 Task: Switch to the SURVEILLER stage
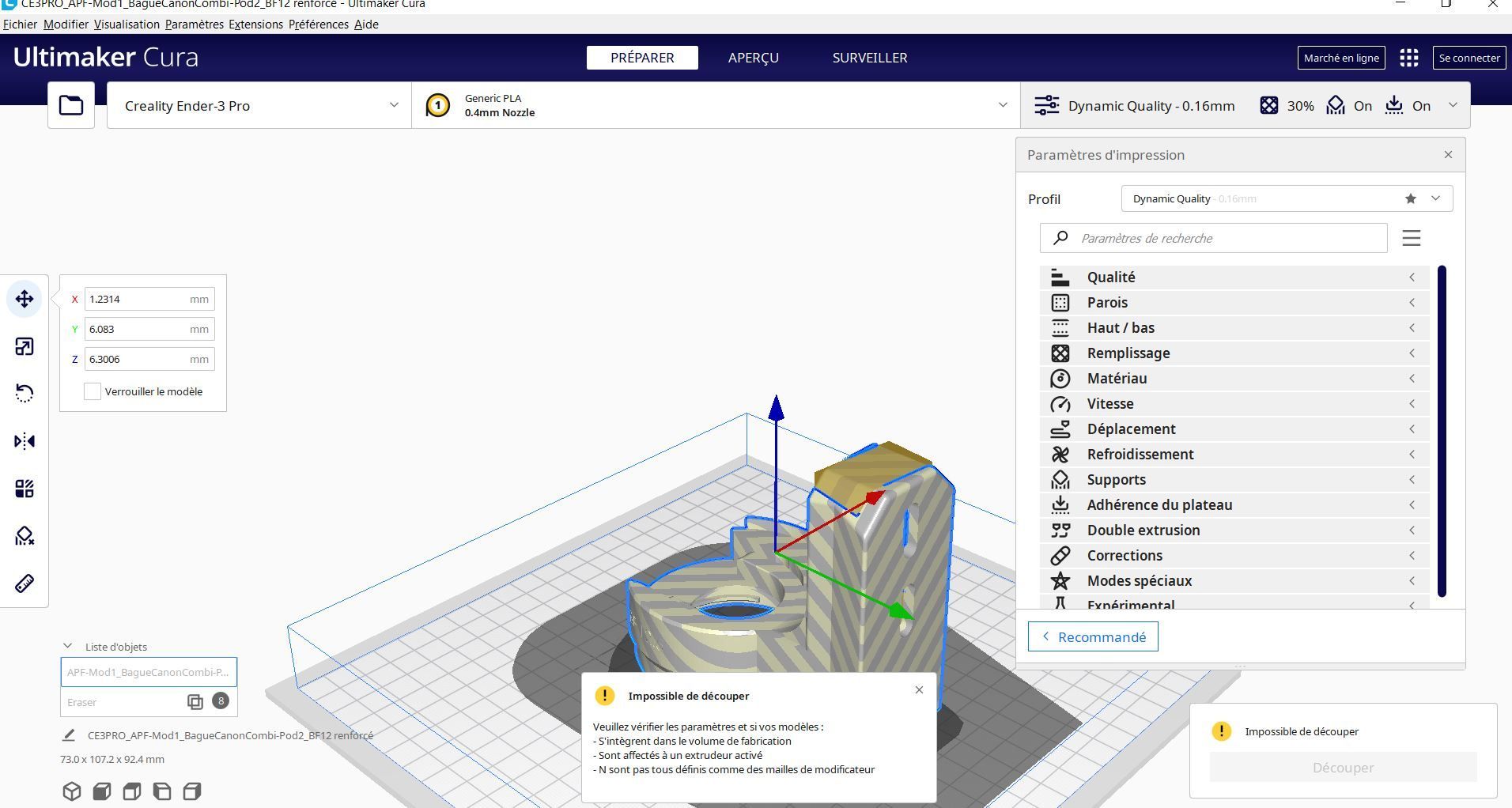point(870,58)
